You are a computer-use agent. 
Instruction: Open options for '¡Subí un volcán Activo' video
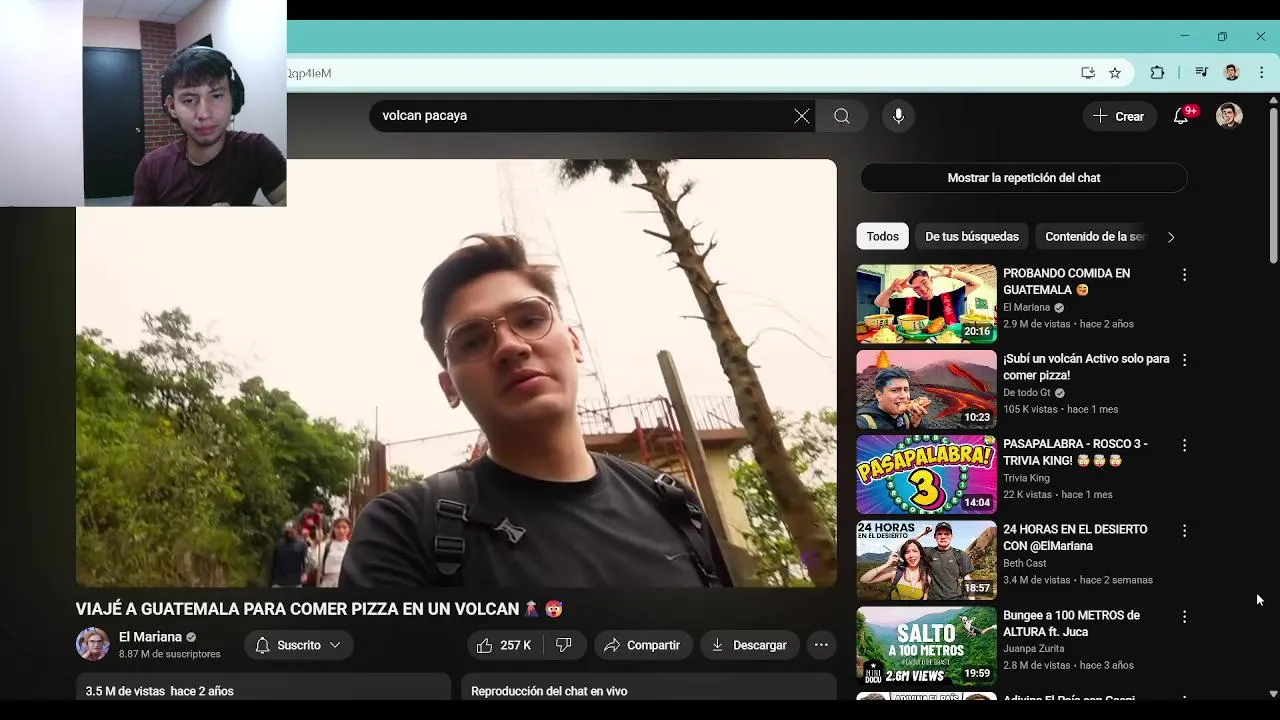[x=1184, y=359]
